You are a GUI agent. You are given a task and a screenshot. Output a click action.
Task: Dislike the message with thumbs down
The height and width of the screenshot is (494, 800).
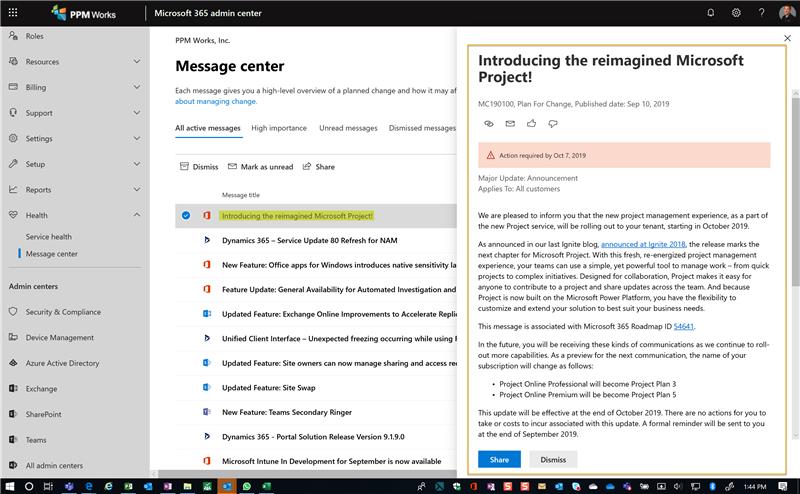553,124
